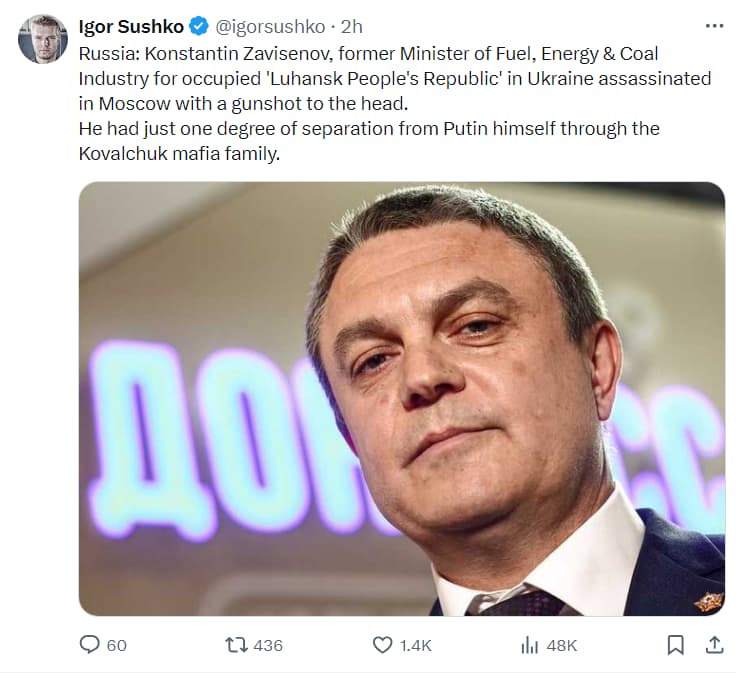Image resolution: width=736 pixels, height=673 pixels.
Task: Click the 60 replies count
Action: point(116,645)
